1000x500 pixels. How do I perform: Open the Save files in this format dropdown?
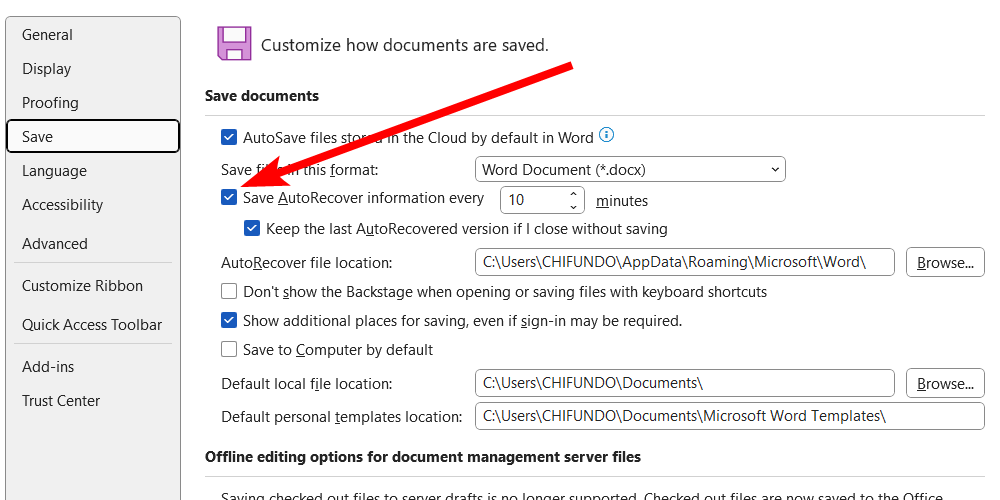pos(630,170)
